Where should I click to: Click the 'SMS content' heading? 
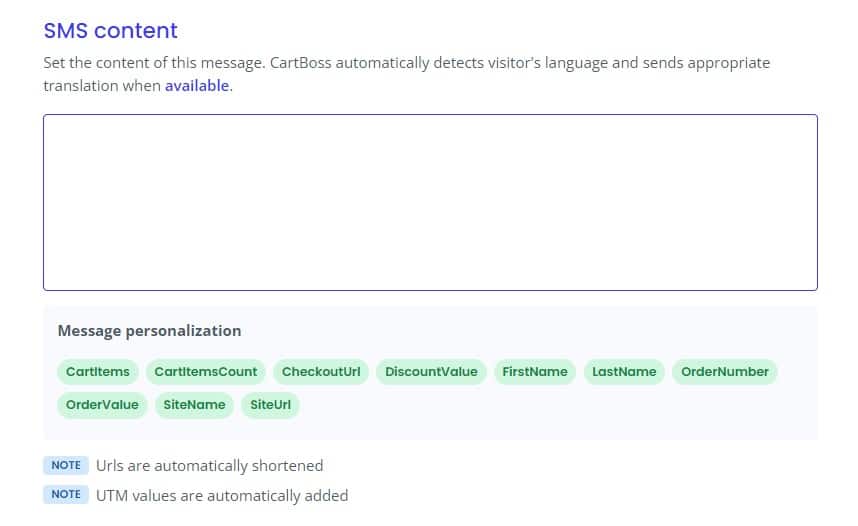pyautogui.click(x=111, y=31)
